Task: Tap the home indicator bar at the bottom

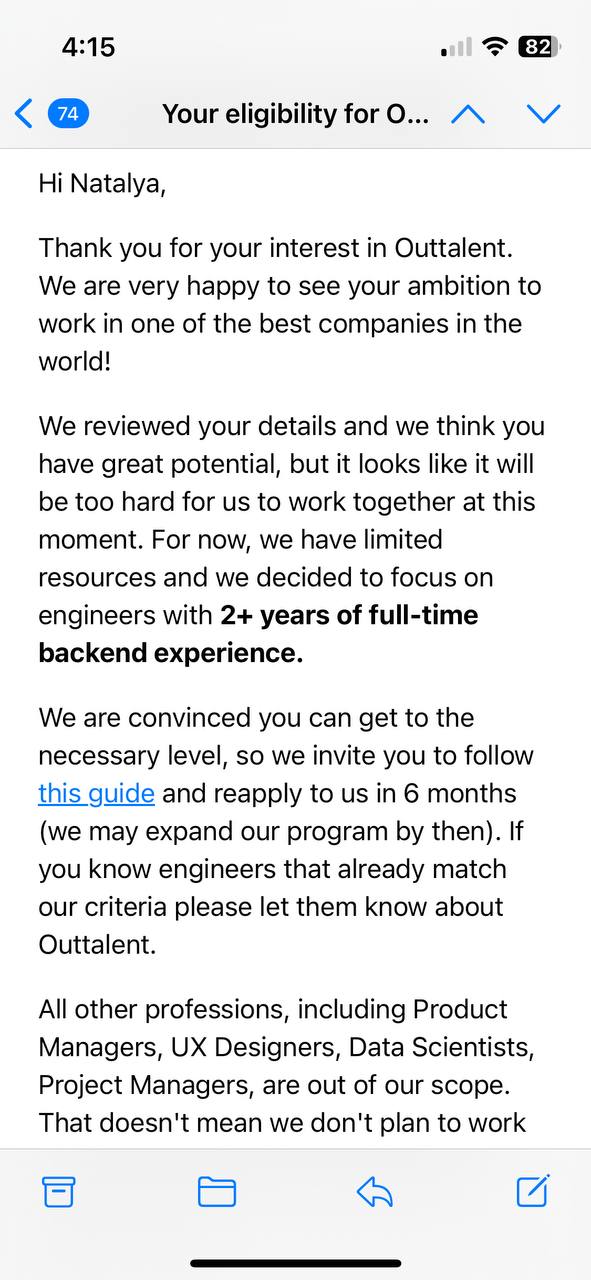Action: point(295,1264)
